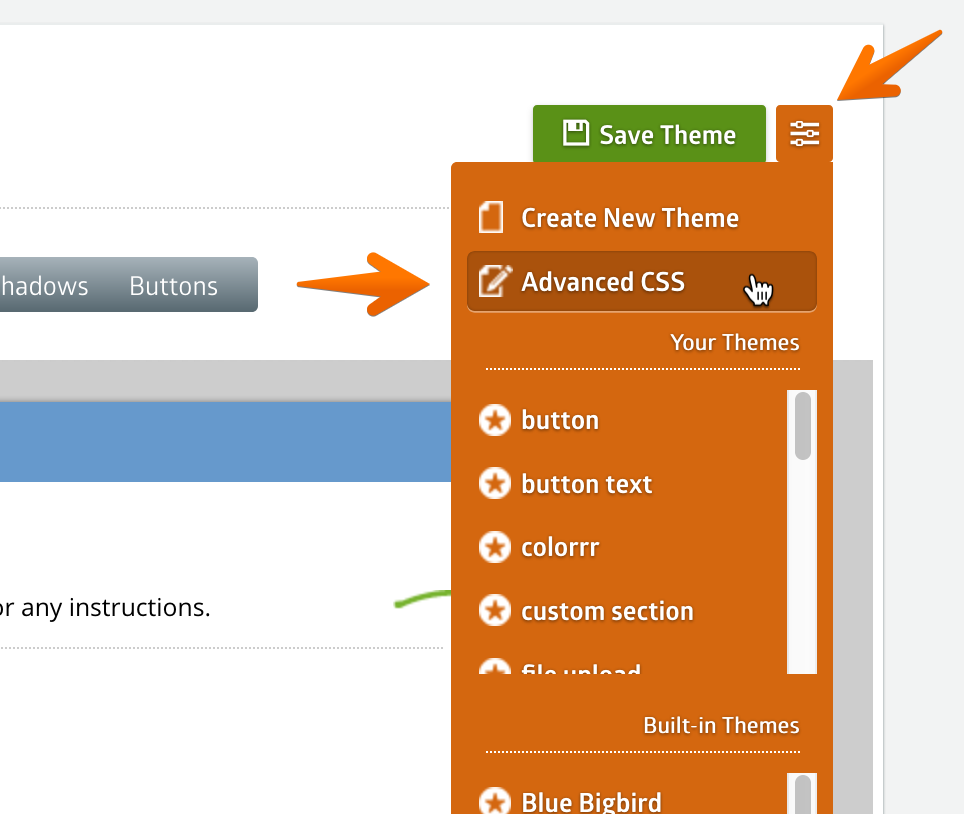Select the 'custom section' theme
Viewport: 964px width, 814px height.
pyautogui.click(x=607, y=611)
